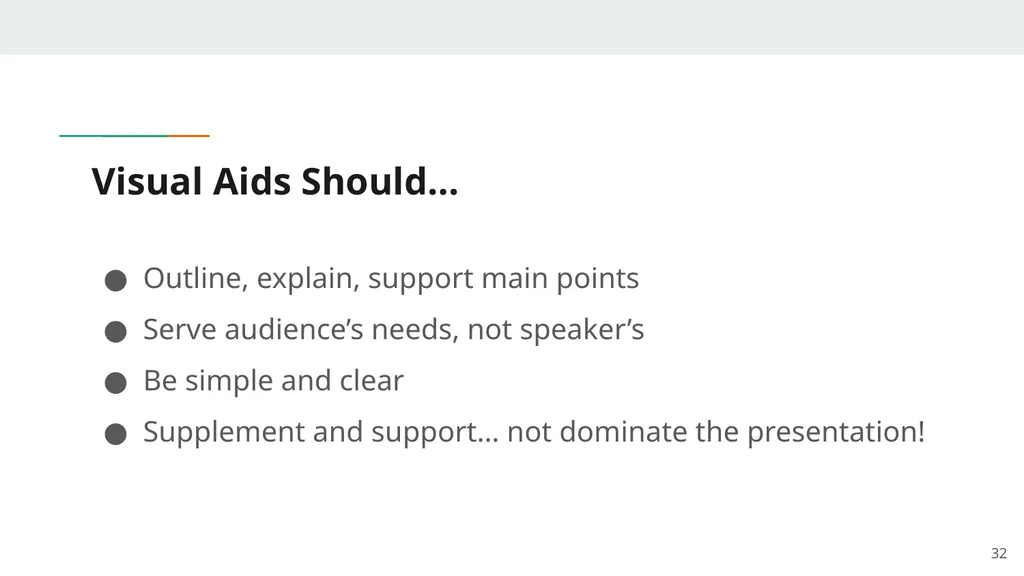Click the light gray header band
The width and height of the screenshot is (1024, 576).
512,27
